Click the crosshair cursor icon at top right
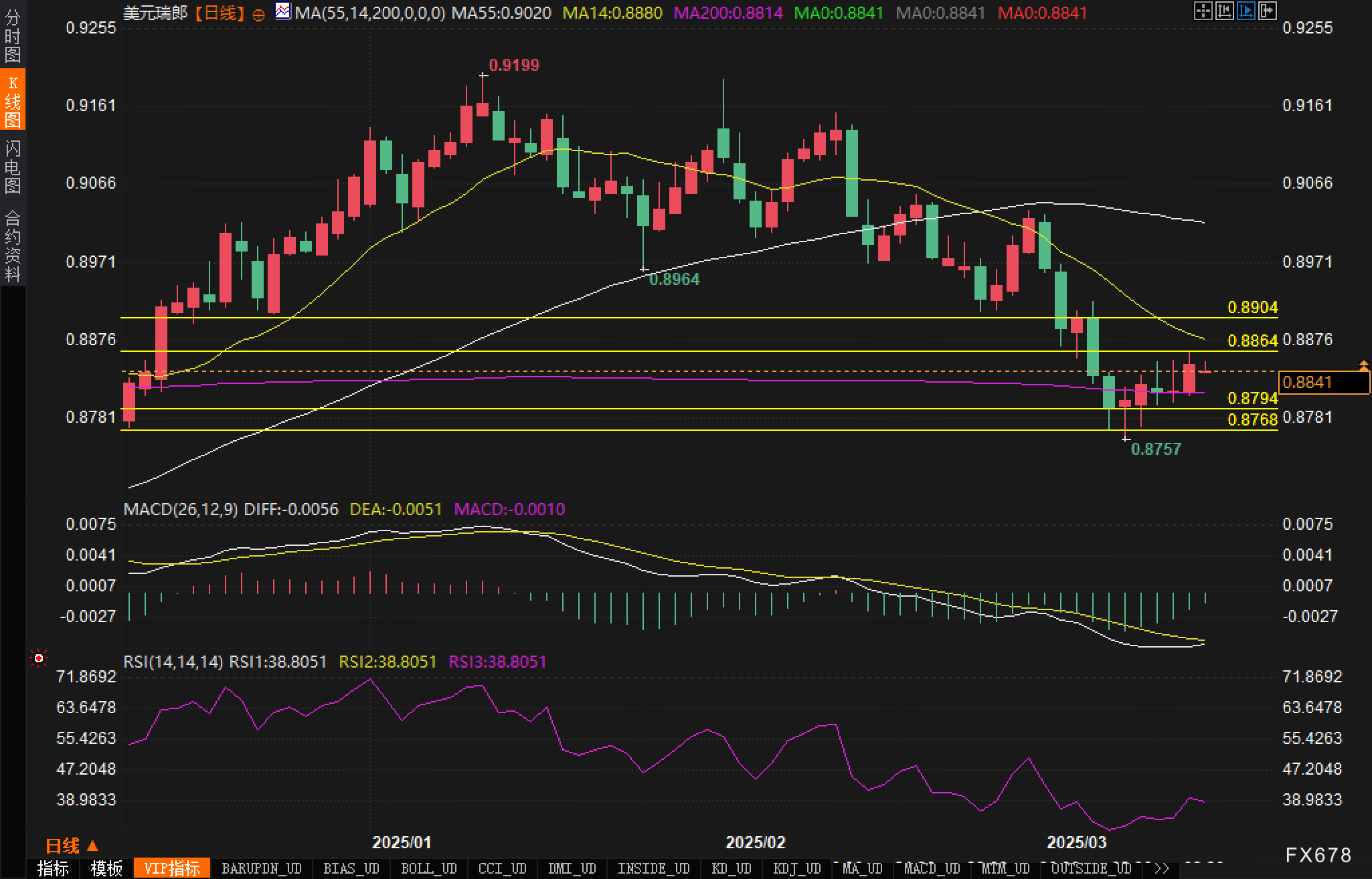1372x879 pixels. click(1203, 11)
